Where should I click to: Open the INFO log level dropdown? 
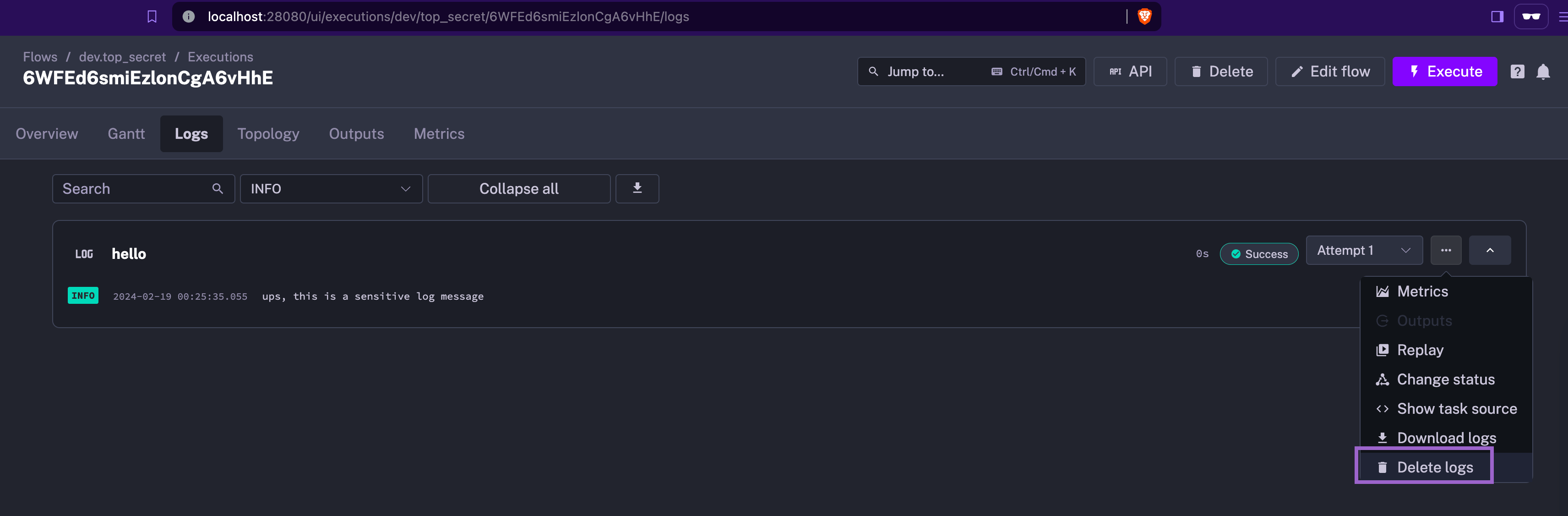[331, 189]
